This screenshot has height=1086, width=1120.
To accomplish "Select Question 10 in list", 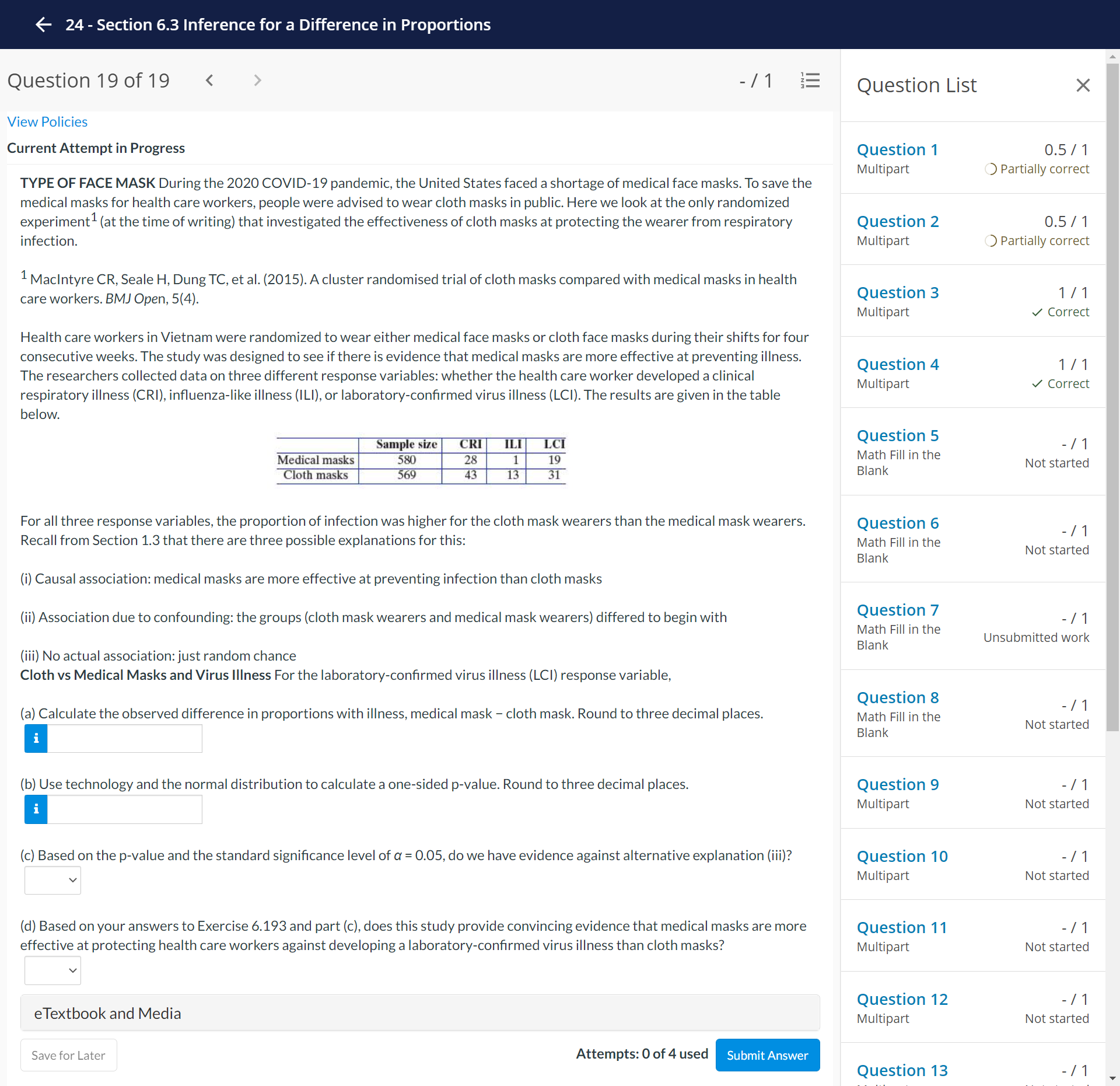I will click(x=902, y=857).
